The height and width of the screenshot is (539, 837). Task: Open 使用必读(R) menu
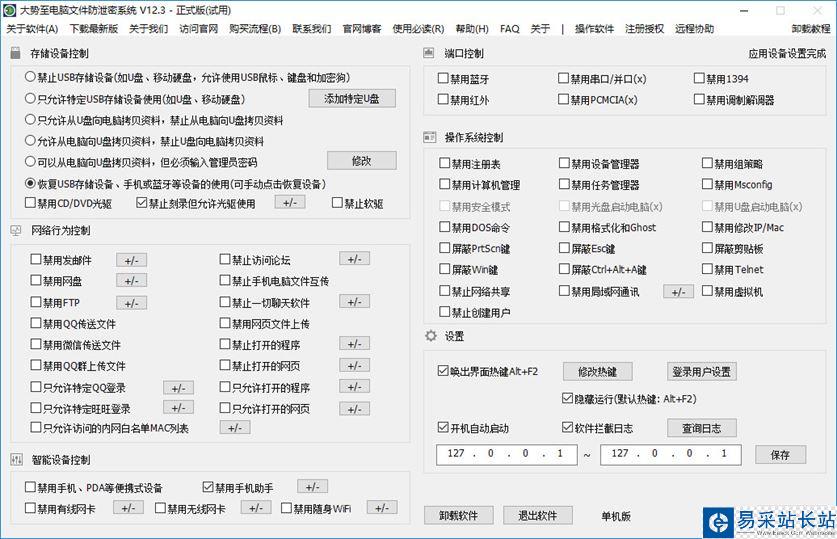coord(418,29)
